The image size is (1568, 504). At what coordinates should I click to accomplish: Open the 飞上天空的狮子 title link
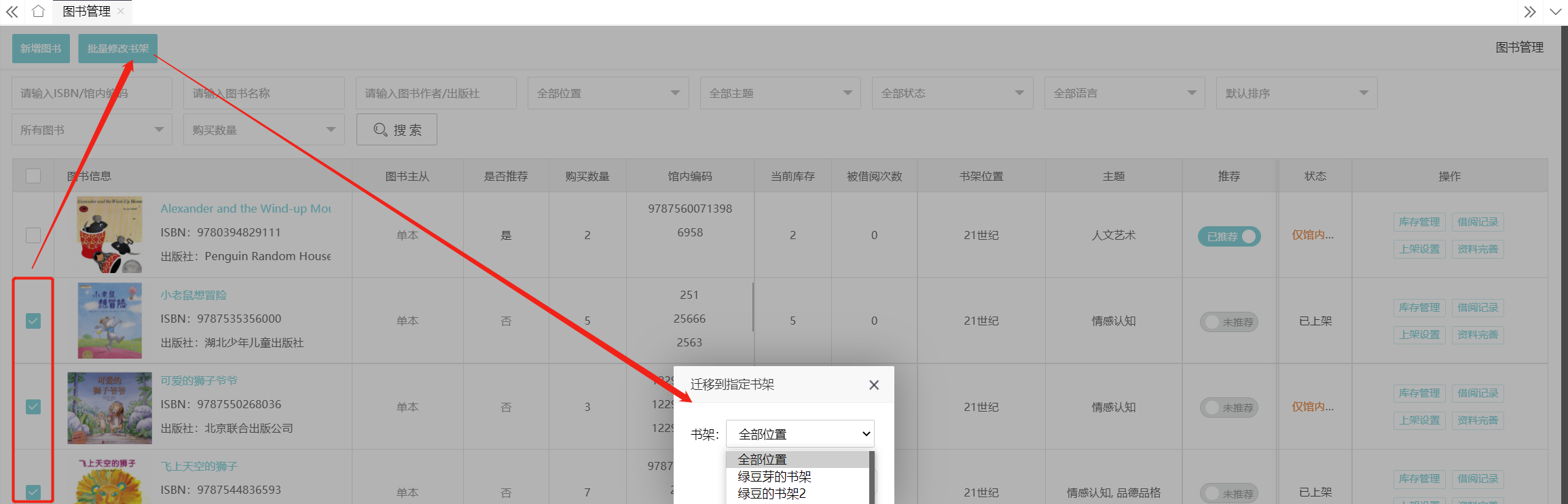[199, 466]
